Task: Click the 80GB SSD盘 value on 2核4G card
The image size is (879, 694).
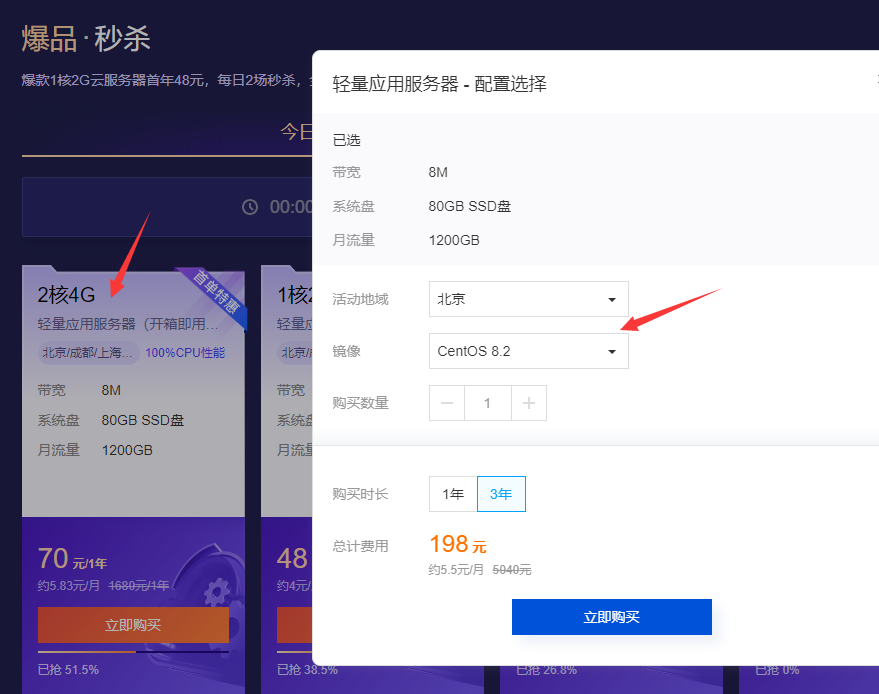Action: 142,420
